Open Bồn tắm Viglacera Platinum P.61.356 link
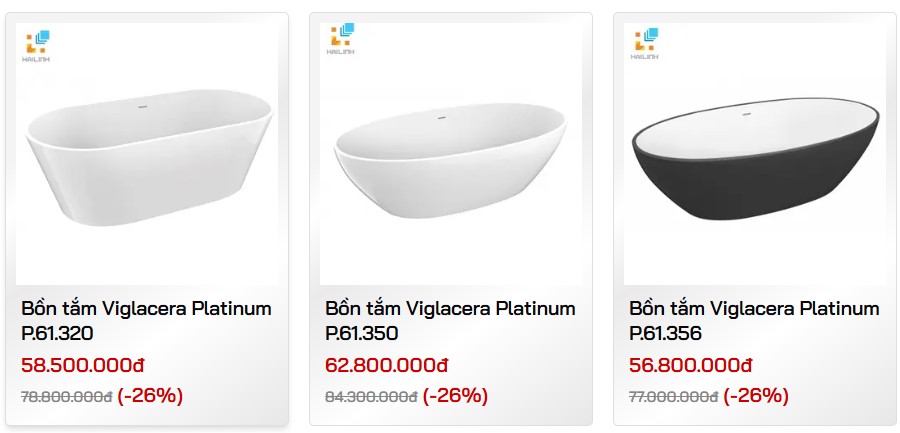Viewport: 900px width, 433px height. click(754, 320)
